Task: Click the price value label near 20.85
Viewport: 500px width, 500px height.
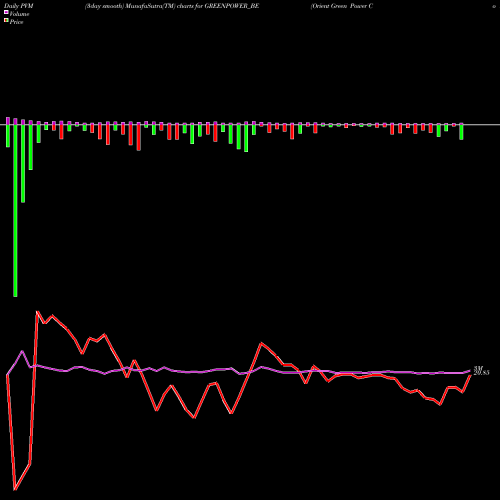Action: (481, 373)
